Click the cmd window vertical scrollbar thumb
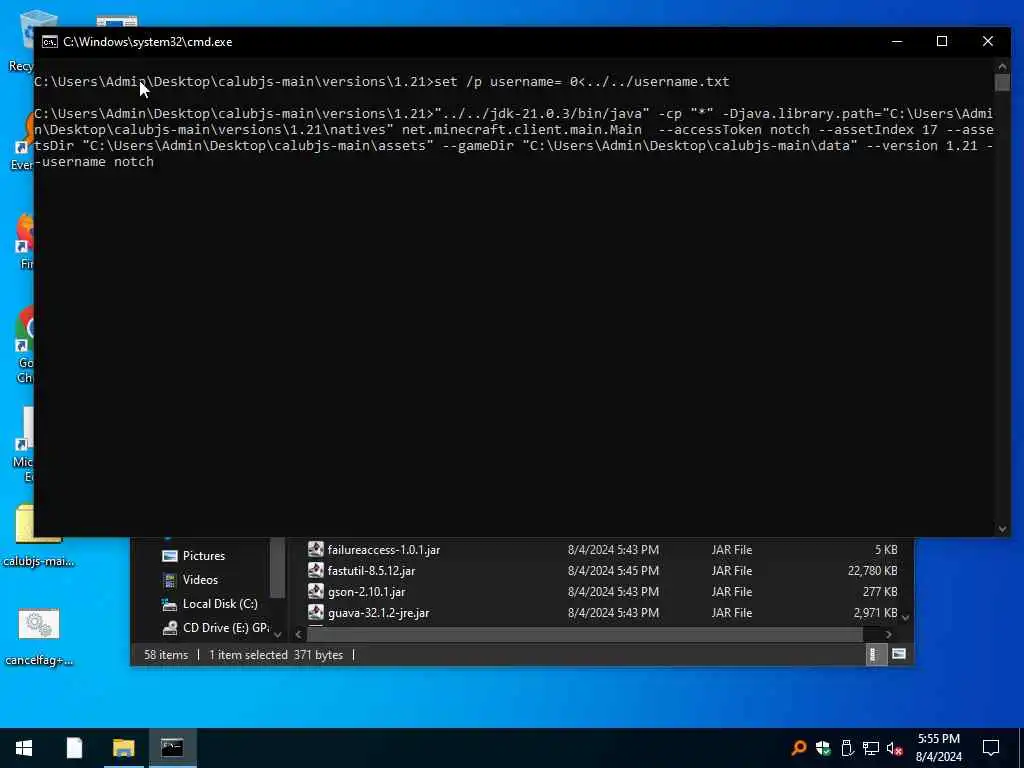Image resolution: width=1024 pixels, height=768 pixels. (x=1002, y=82)
